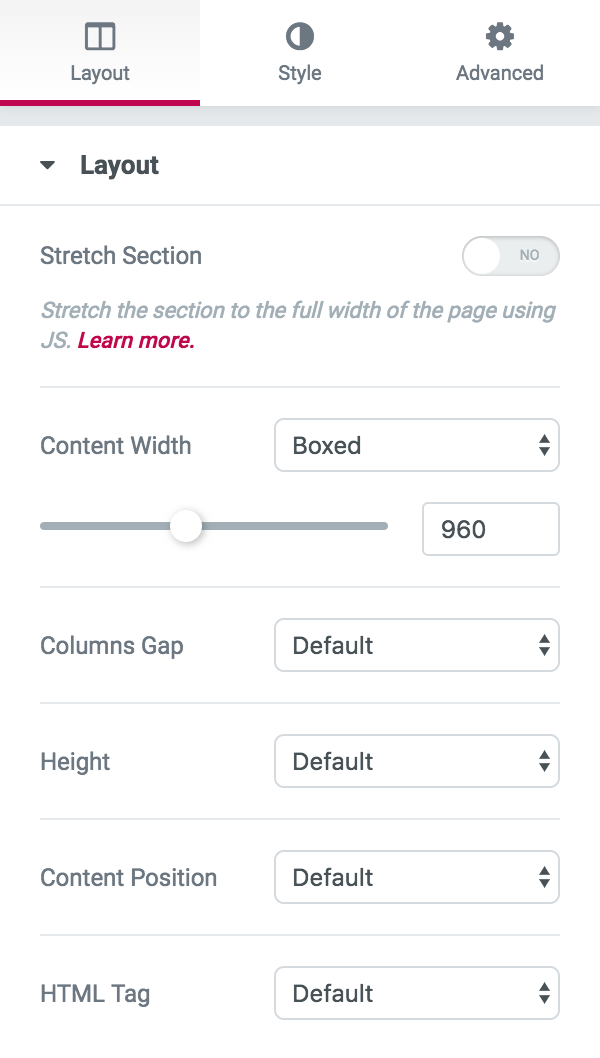This screenshot has height=1058, width=600.
Task: Collapse the Layout section arrow
Action: tap(48, 166)
